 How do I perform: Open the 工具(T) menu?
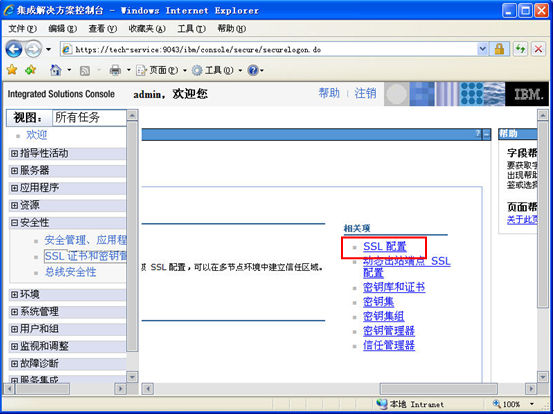(191, 29)
